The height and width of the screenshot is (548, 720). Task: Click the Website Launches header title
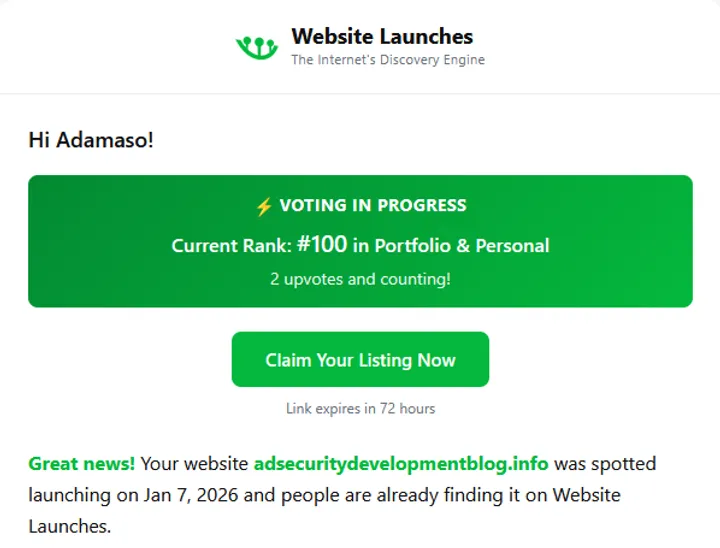tap(382, 37)
